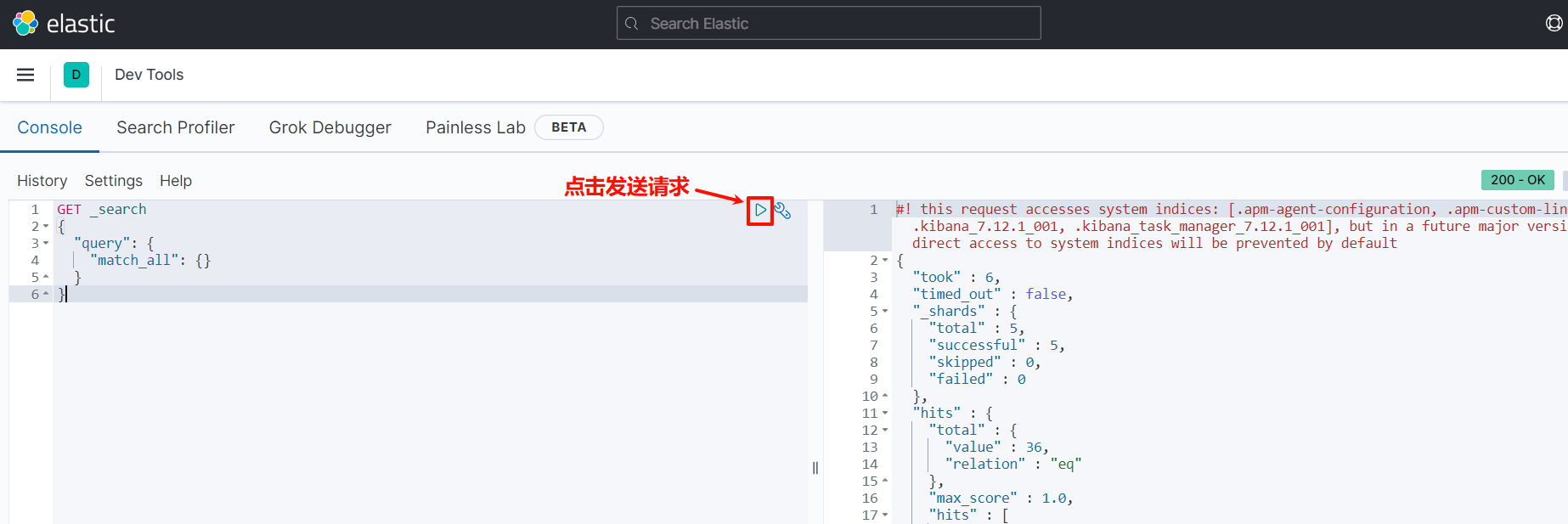Open the hamburger navigation menu

click(x=25, y=75)
